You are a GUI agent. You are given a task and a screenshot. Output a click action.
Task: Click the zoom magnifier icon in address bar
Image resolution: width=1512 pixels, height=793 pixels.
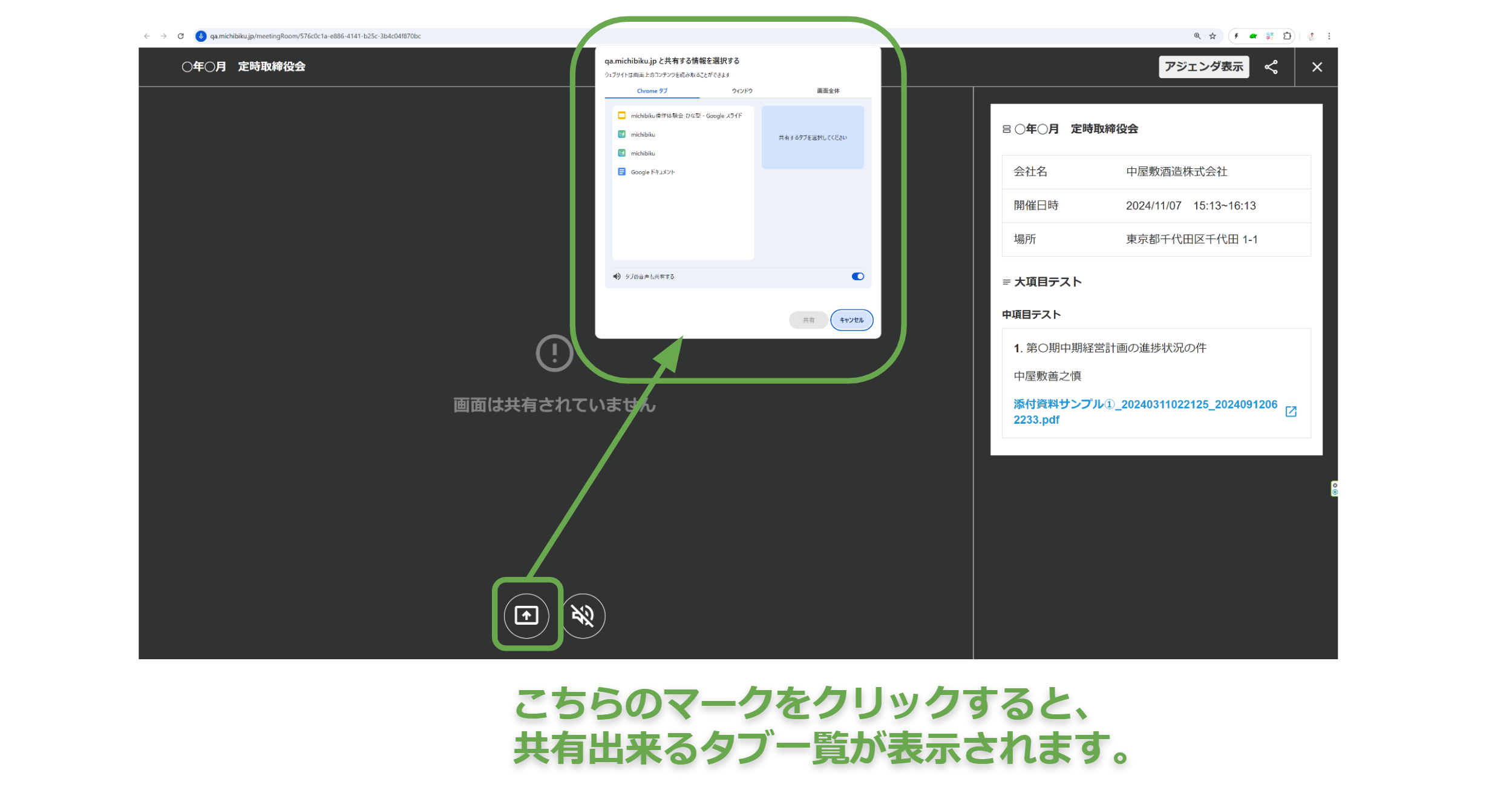[1197, 36]
